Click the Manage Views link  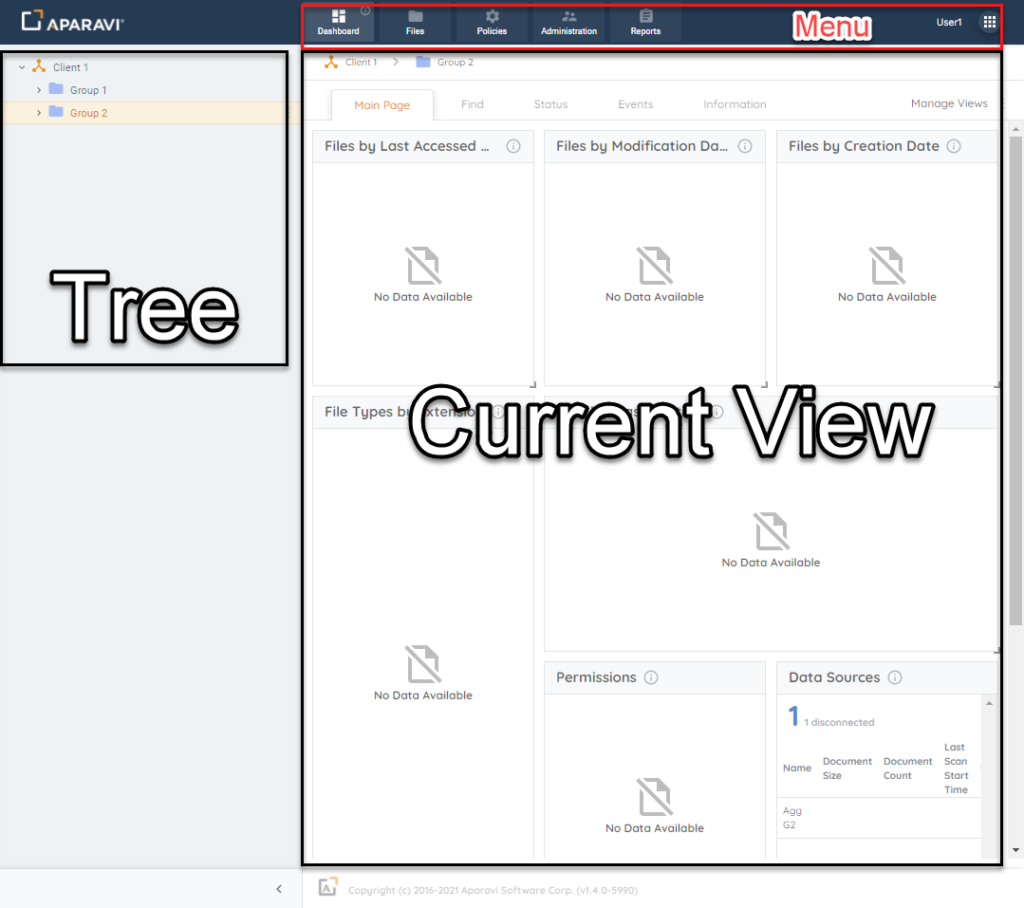(x=948, y=103)
